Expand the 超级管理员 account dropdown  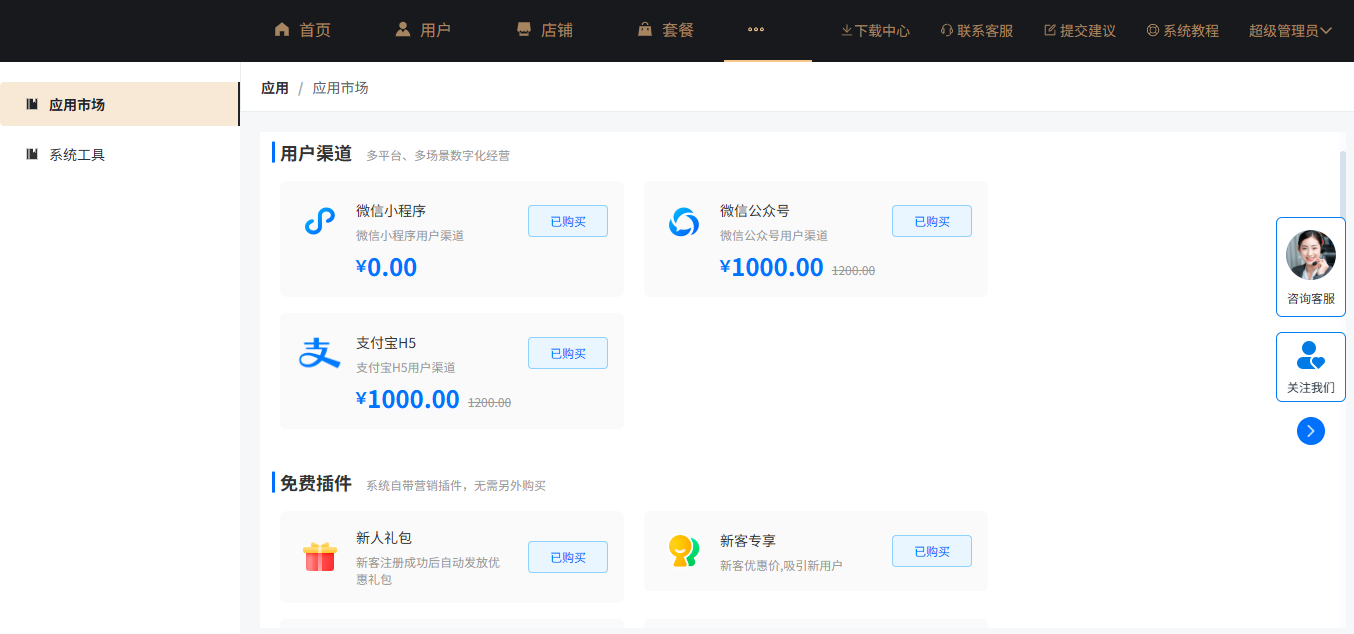click(x=1290, y=30)
